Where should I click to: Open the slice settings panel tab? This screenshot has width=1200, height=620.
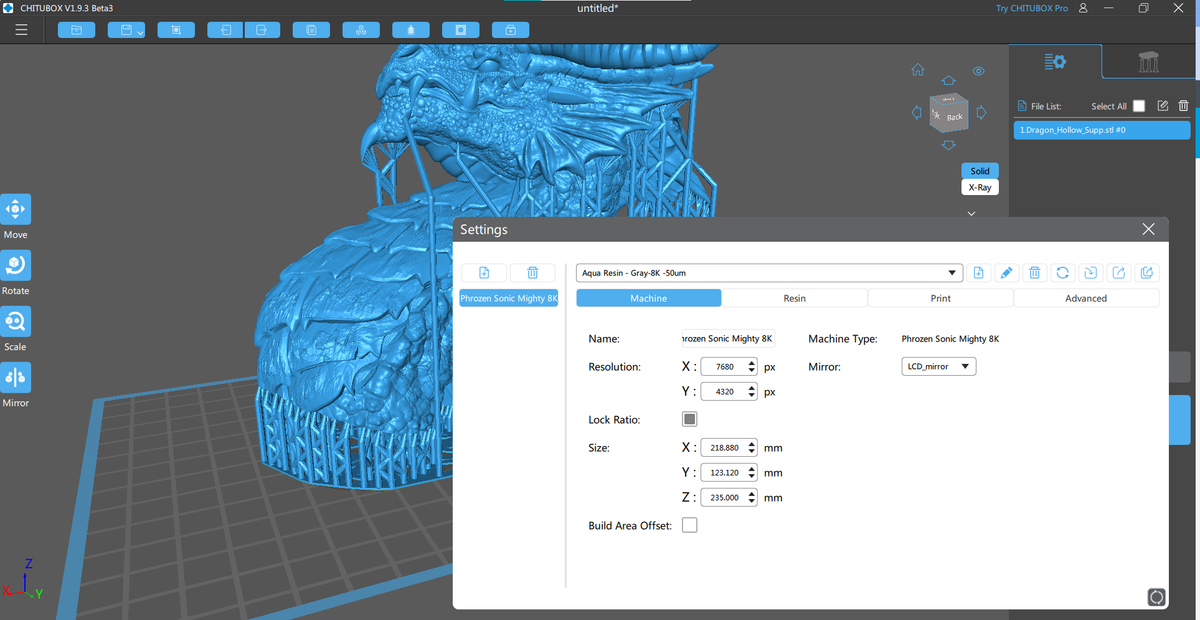coord(1055,62)
